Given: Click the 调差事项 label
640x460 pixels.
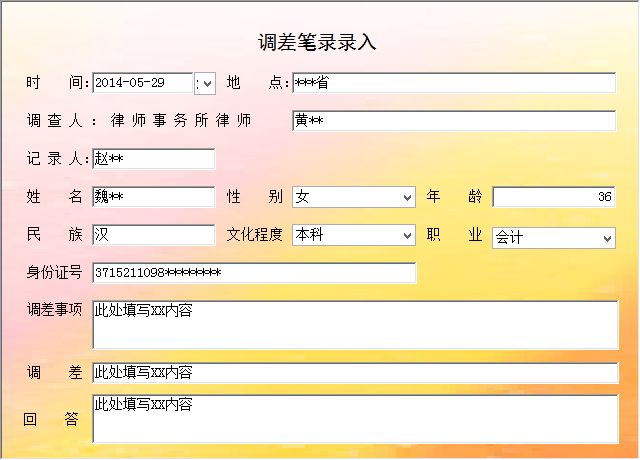Looking at the screenshot, I should [x=54, y=310].
